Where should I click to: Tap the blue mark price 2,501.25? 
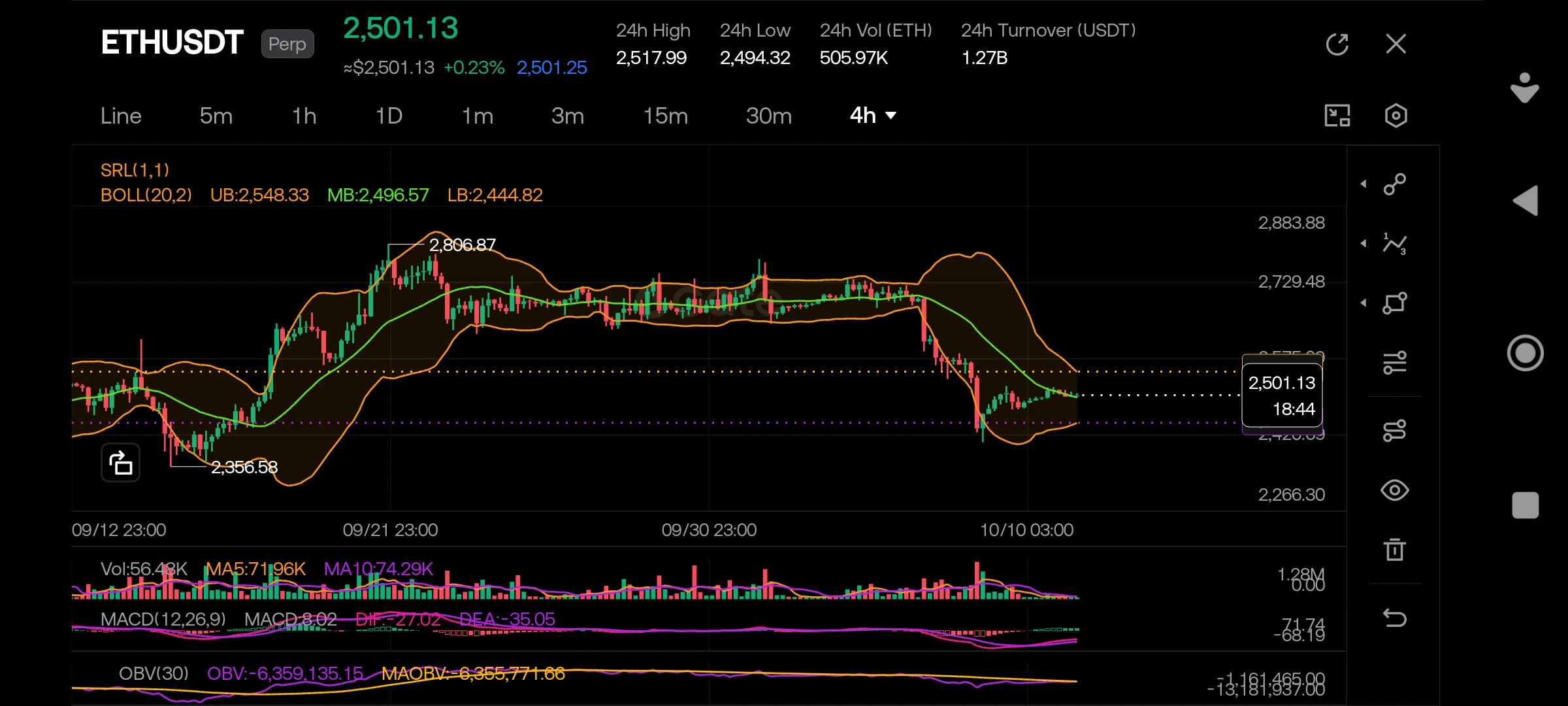click(x=551, y=67)
